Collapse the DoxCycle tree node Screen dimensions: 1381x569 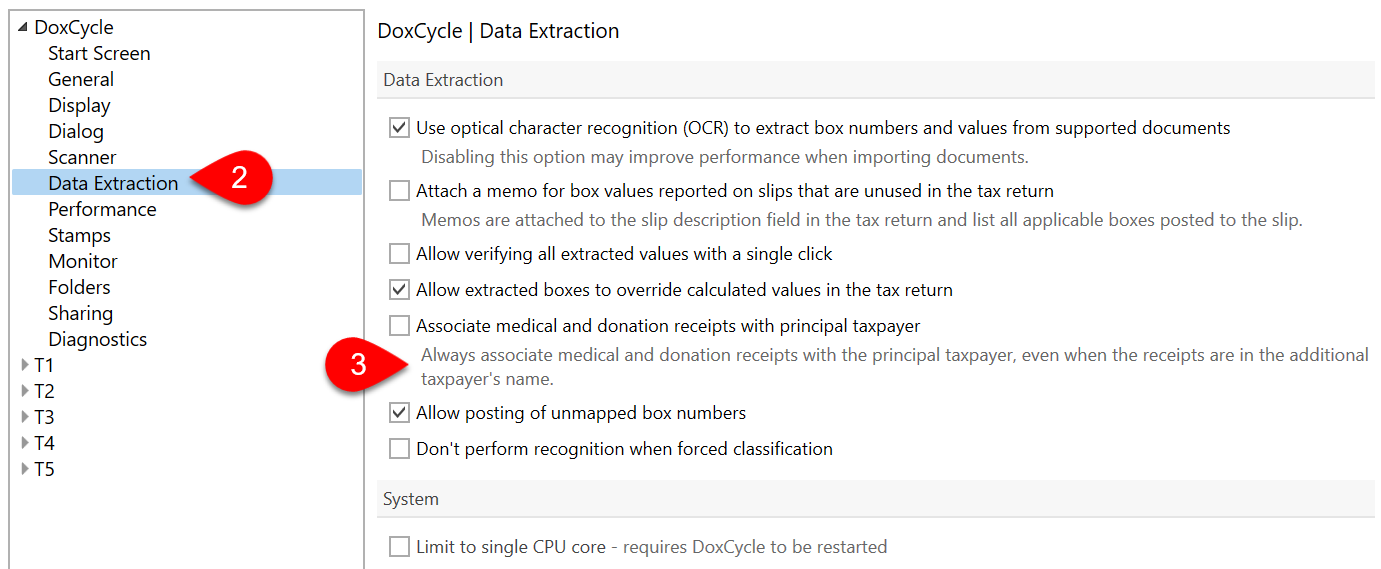24,28
